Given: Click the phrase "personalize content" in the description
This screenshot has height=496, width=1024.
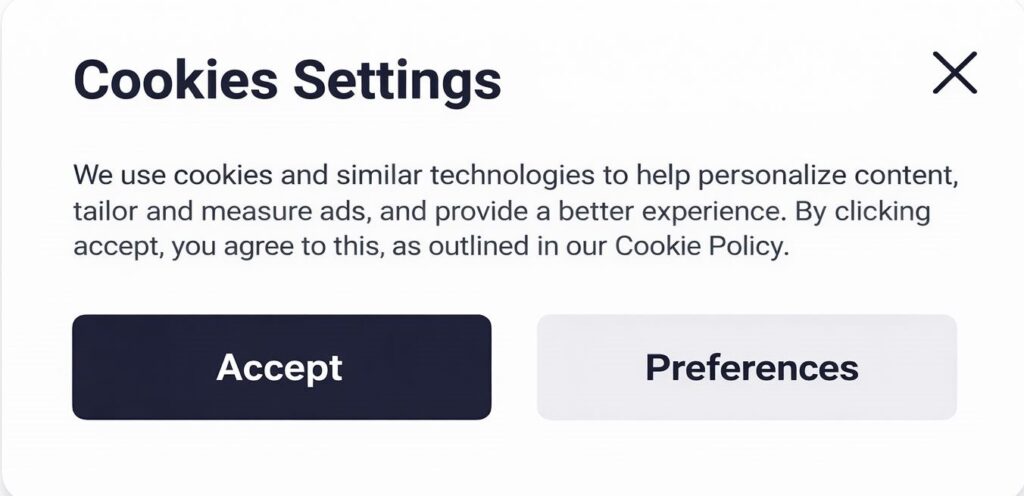Looking at the screenshot, I should pyautogui.click(x=828, y=176).
